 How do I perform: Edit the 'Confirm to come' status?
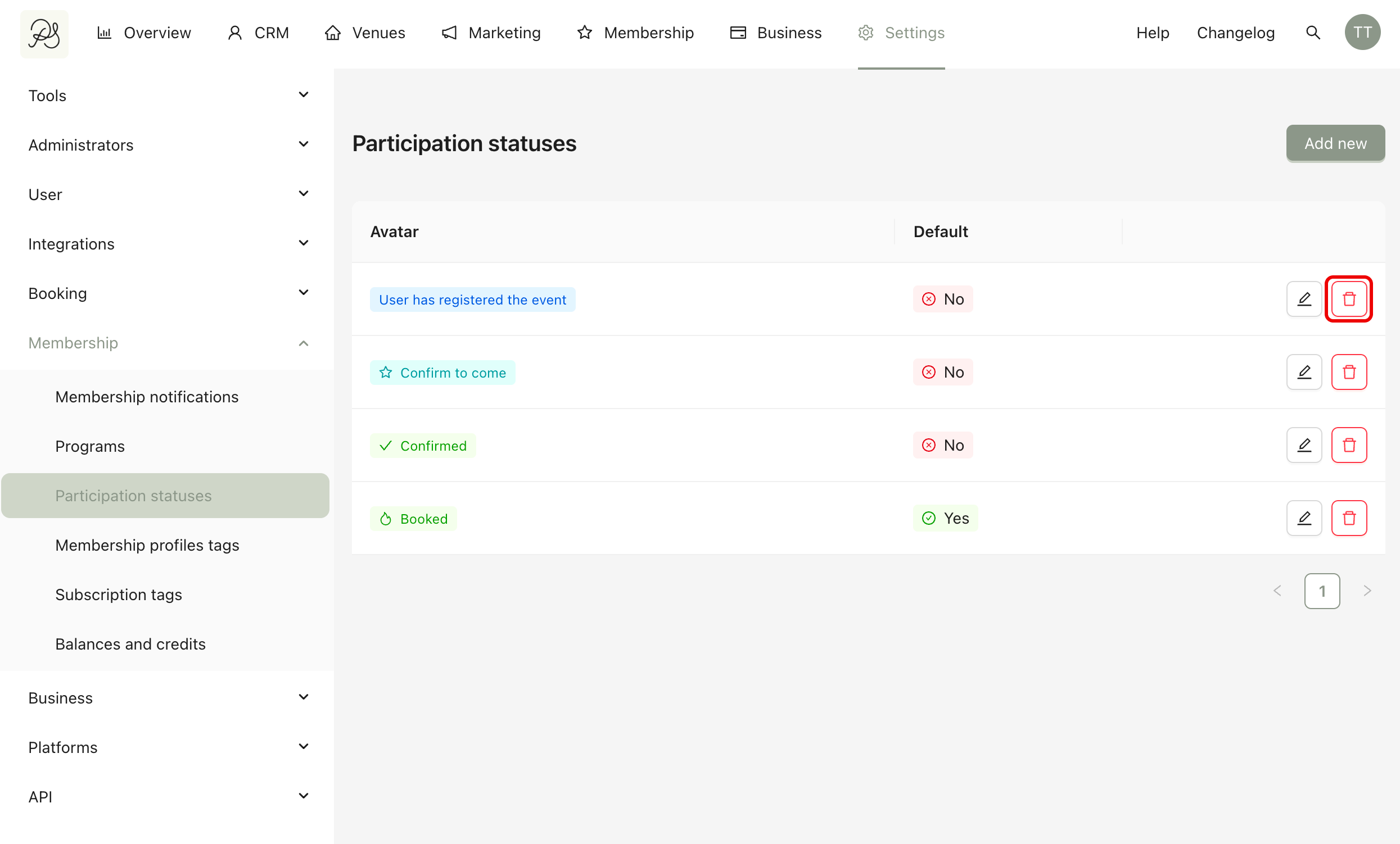coord(1303,372)
